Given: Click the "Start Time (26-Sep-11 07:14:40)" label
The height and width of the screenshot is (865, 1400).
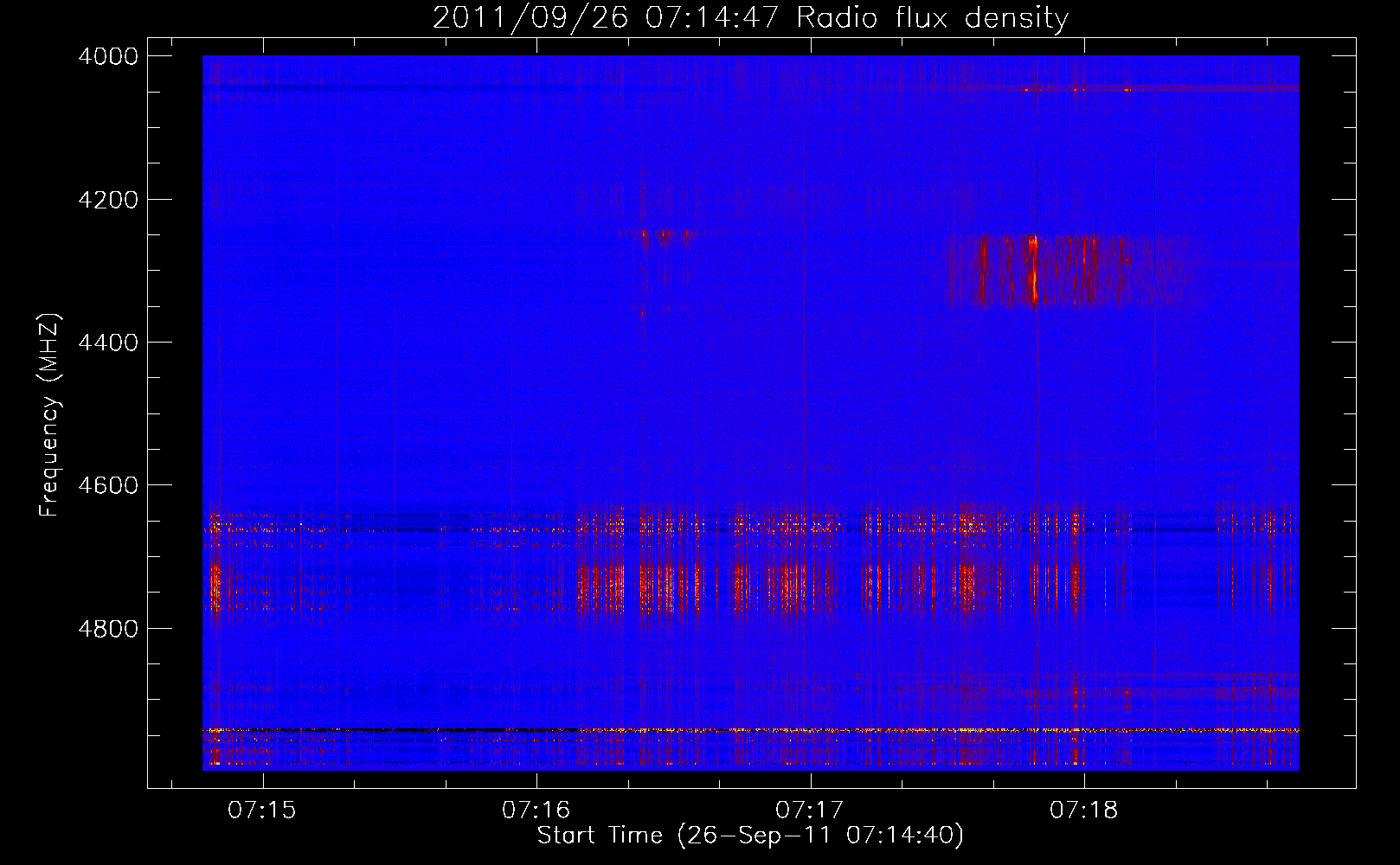Looking at the screenshot, I should (x=750, y=836).
